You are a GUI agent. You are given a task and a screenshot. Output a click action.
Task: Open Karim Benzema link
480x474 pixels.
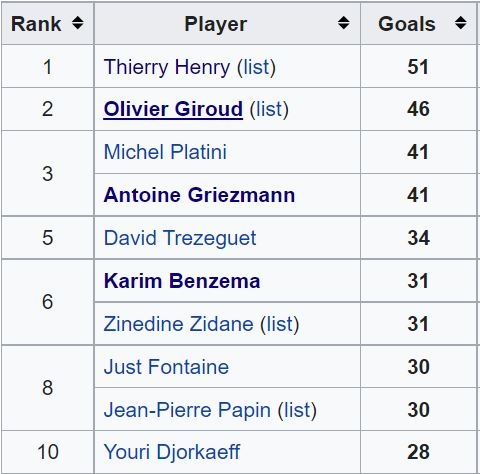182,281
